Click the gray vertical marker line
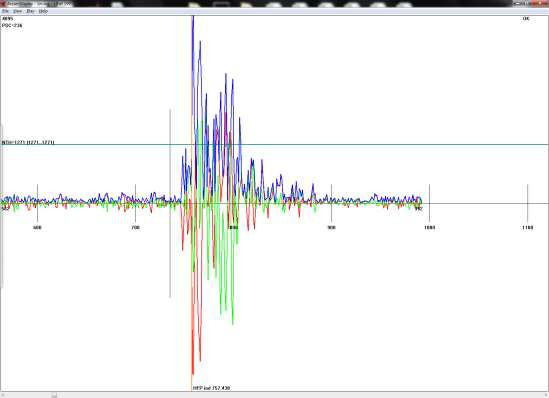Screen dimensions: 549x398 pyautogui.click(x=170, y=203)
